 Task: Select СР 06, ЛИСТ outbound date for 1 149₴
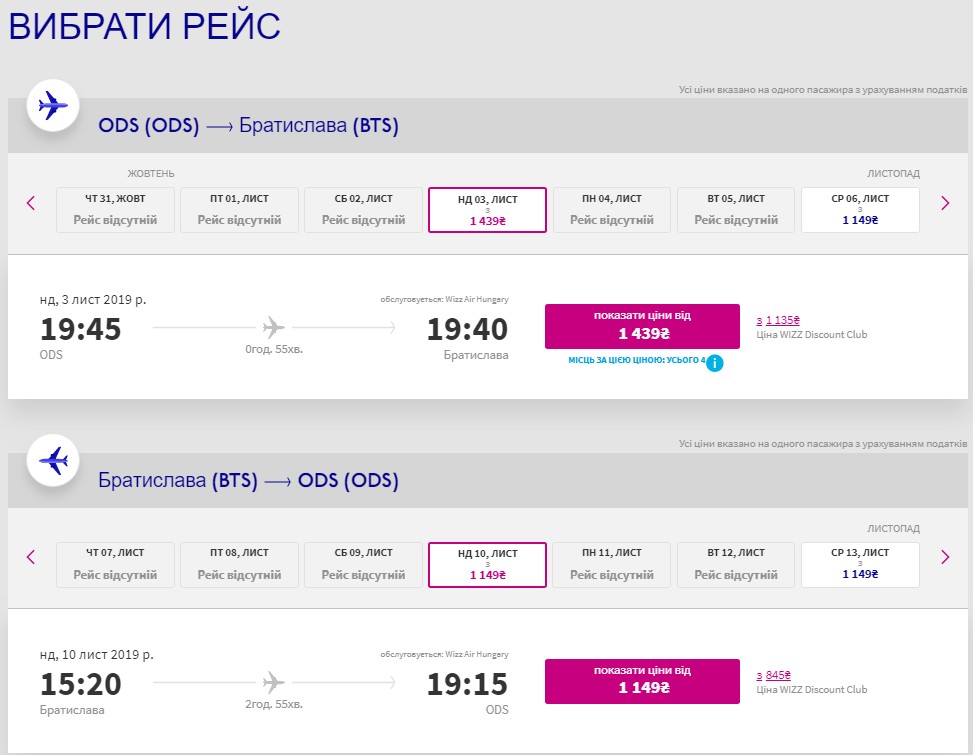tap(860, 210)
